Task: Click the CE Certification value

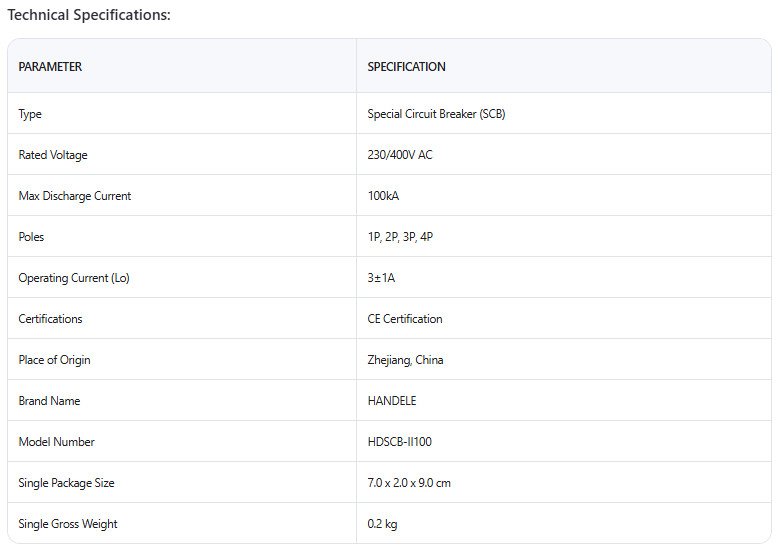Action: (405, 319)
